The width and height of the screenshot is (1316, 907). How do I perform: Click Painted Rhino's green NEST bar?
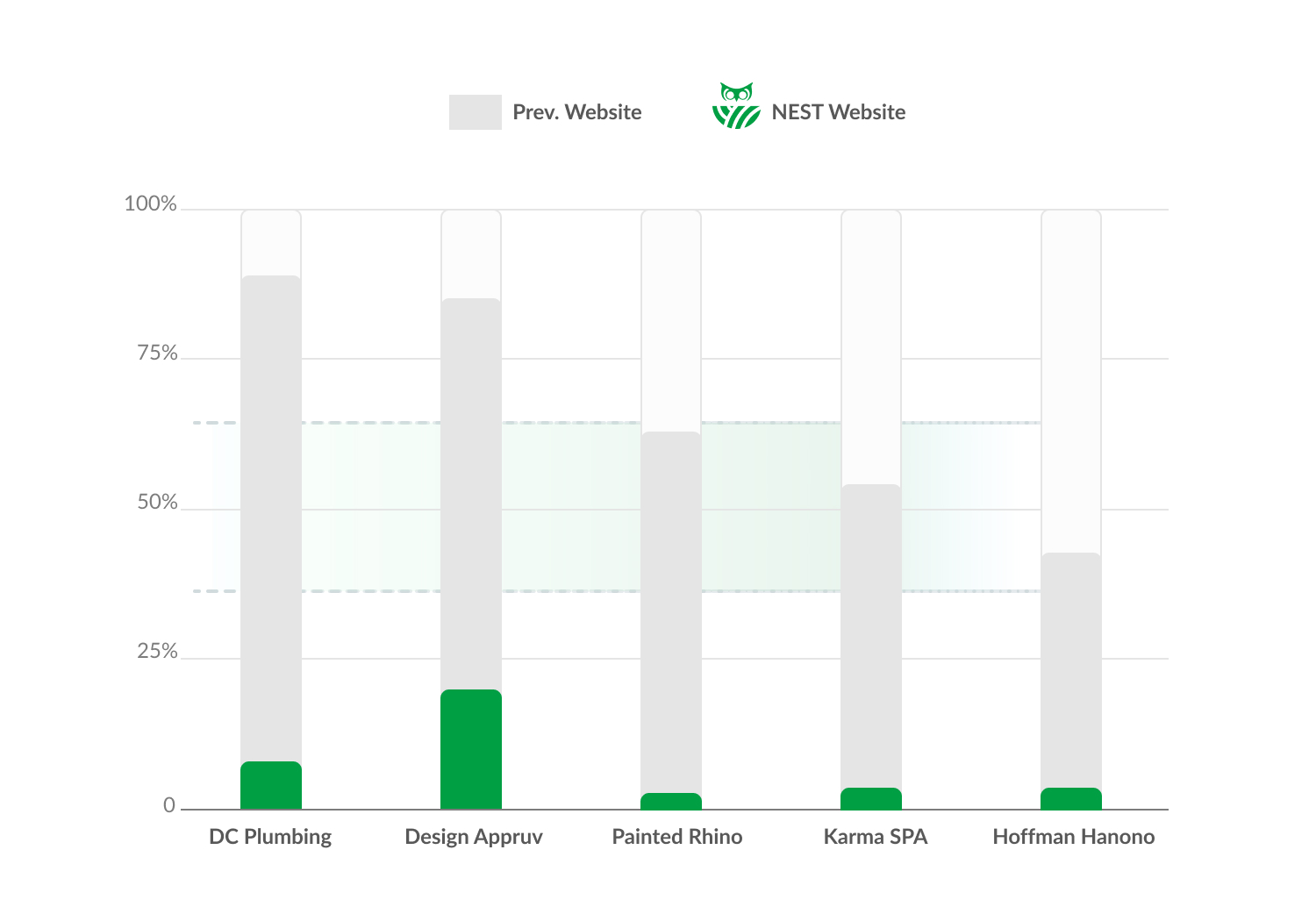click(671, 801)
